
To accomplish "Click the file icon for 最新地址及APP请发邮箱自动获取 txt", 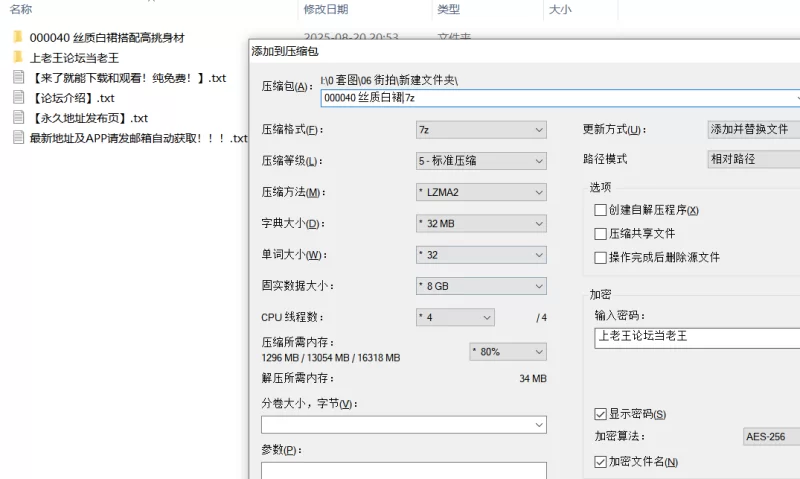I will (x=18, y=138).
